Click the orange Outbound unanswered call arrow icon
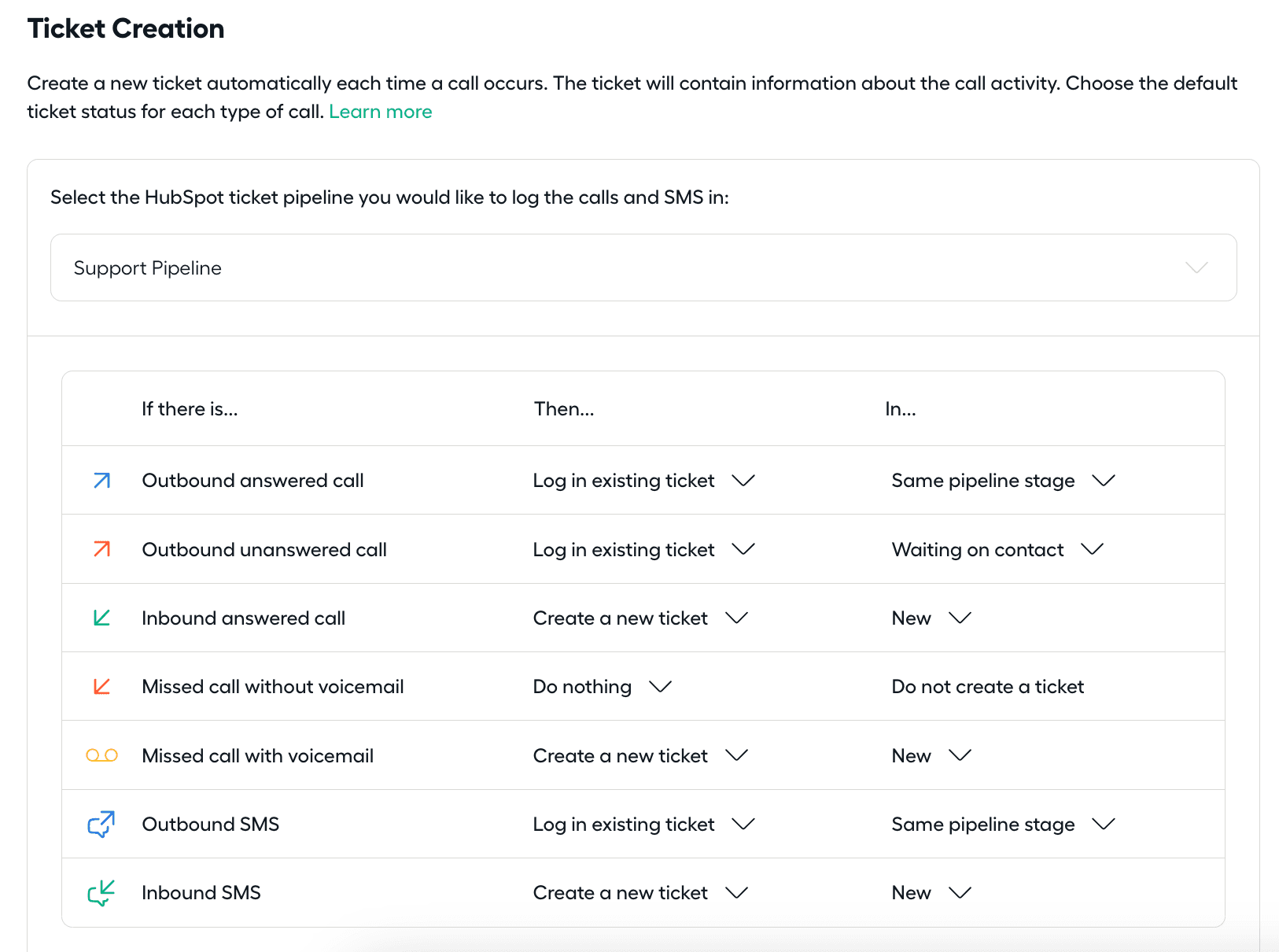Screen dimensions: 1279x952 click(x=101, y=549)
